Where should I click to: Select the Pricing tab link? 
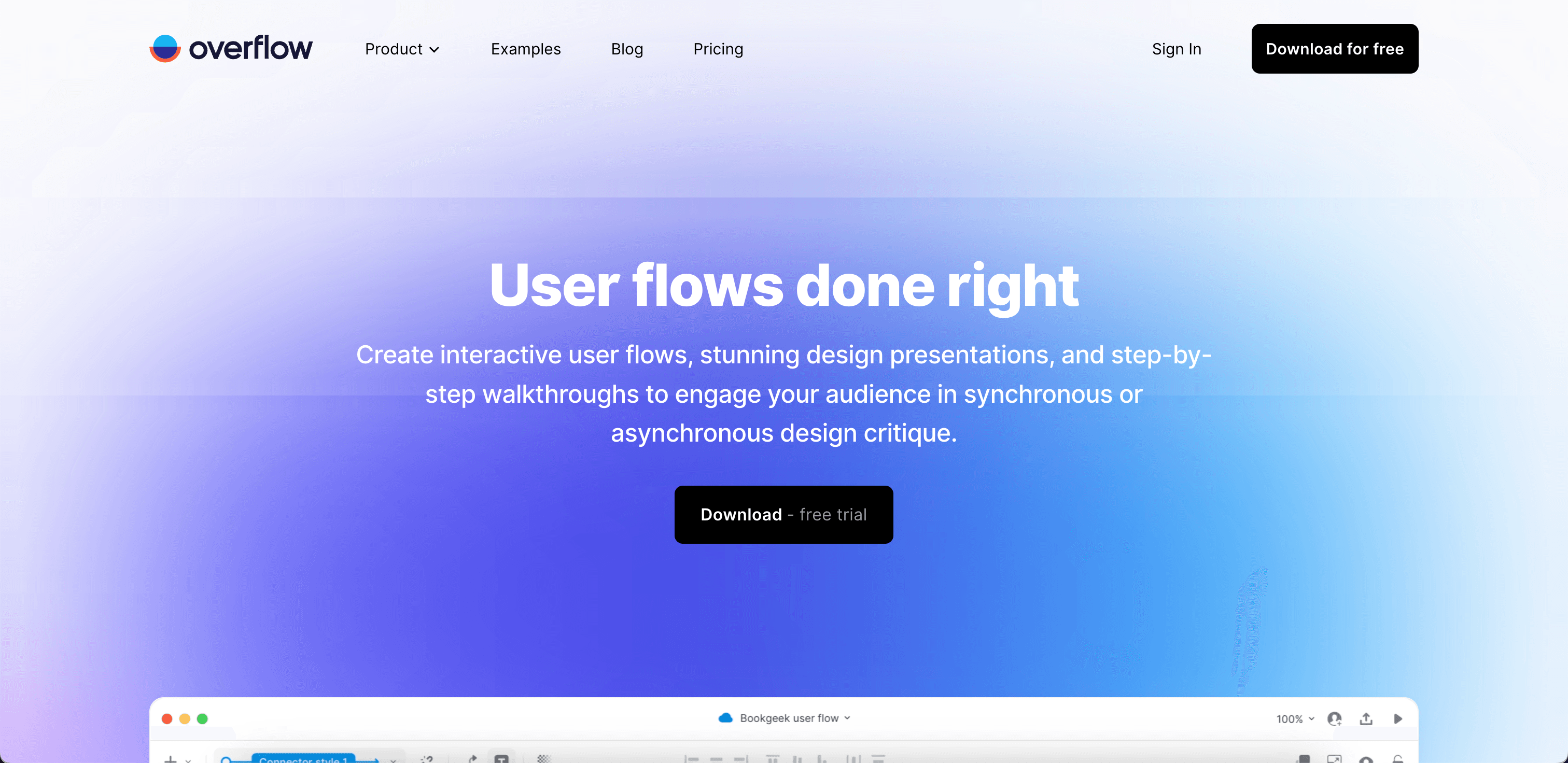[717, 48]
